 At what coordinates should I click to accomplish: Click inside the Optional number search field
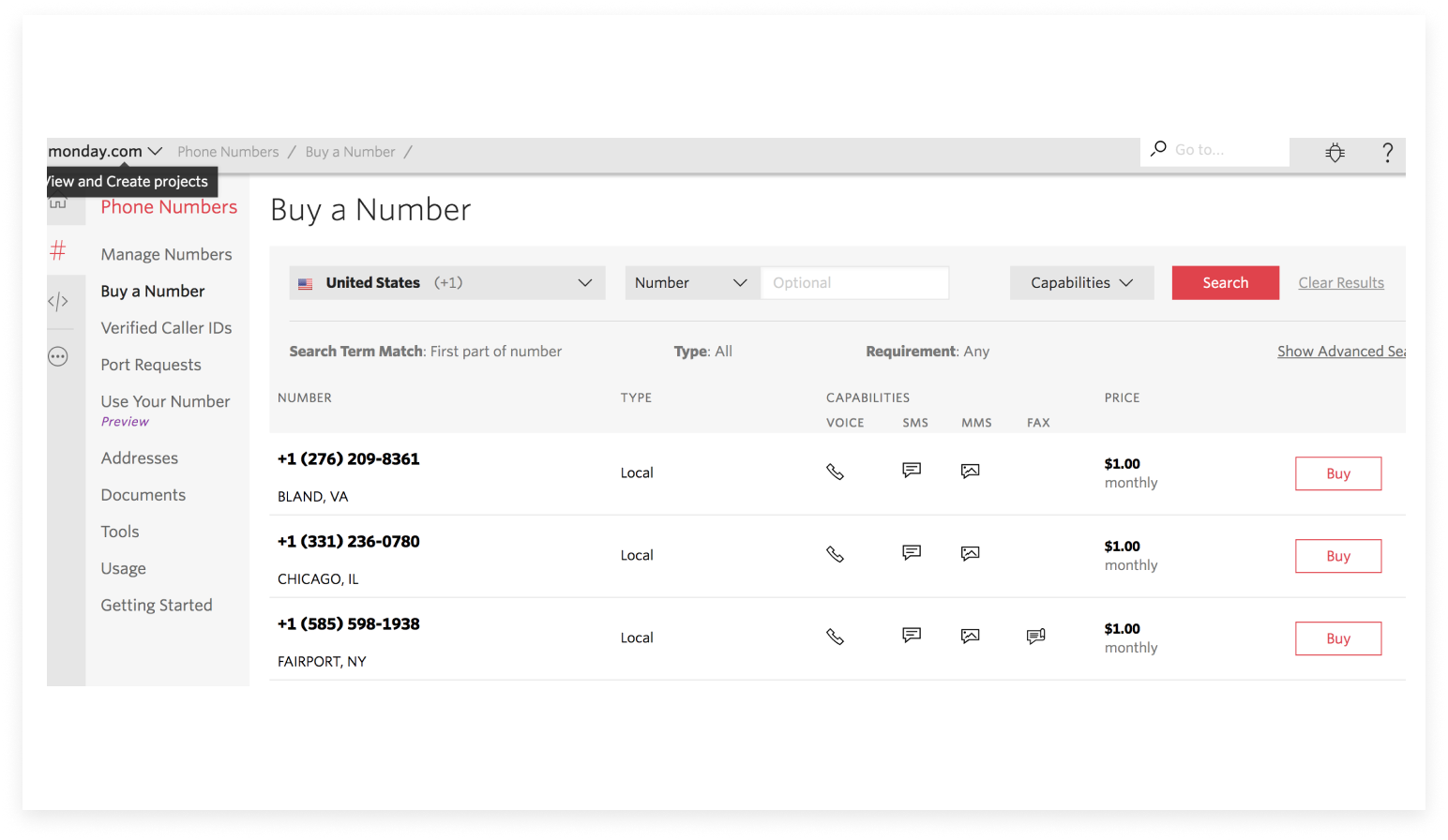coord(853,282)
